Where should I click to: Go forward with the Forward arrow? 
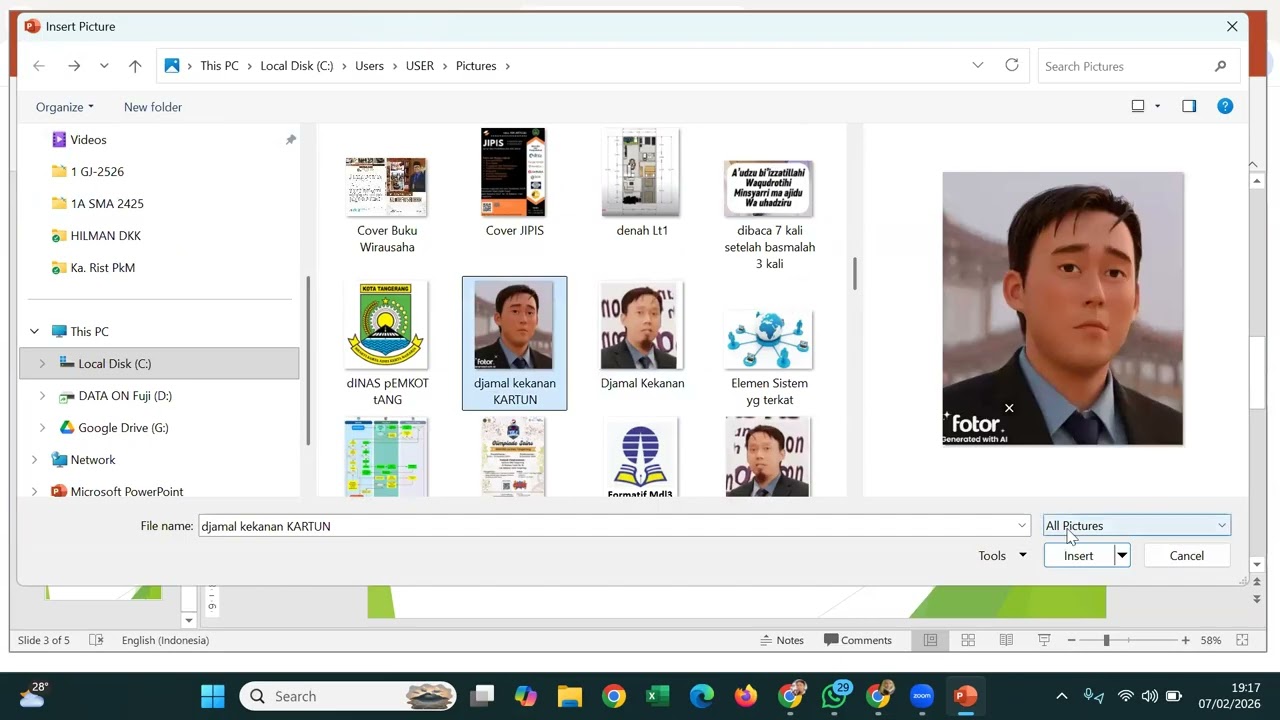point(74,66)
